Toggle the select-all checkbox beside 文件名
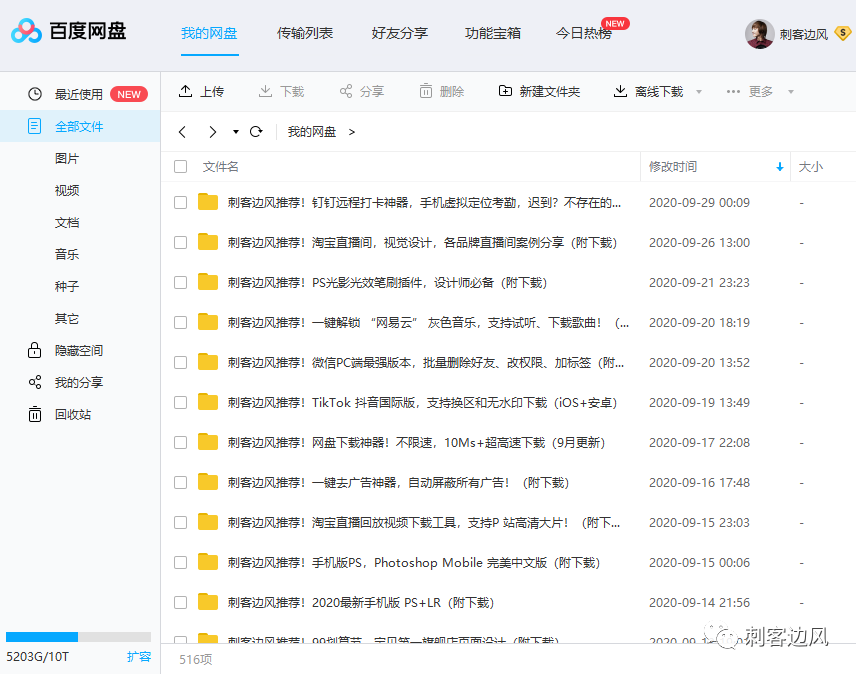Viewport: 856px width, 674px height. point(181,166)
